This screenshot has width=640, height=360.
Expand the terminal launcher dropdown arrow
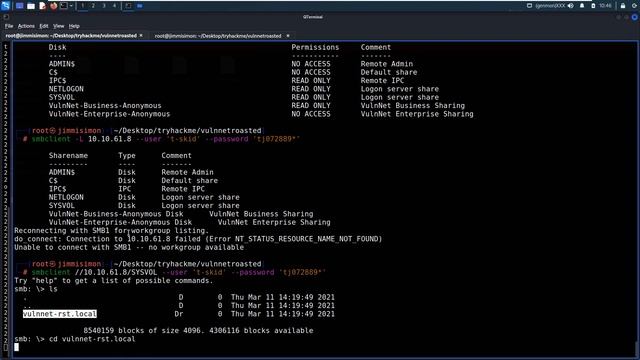click(x=71, y=6)
